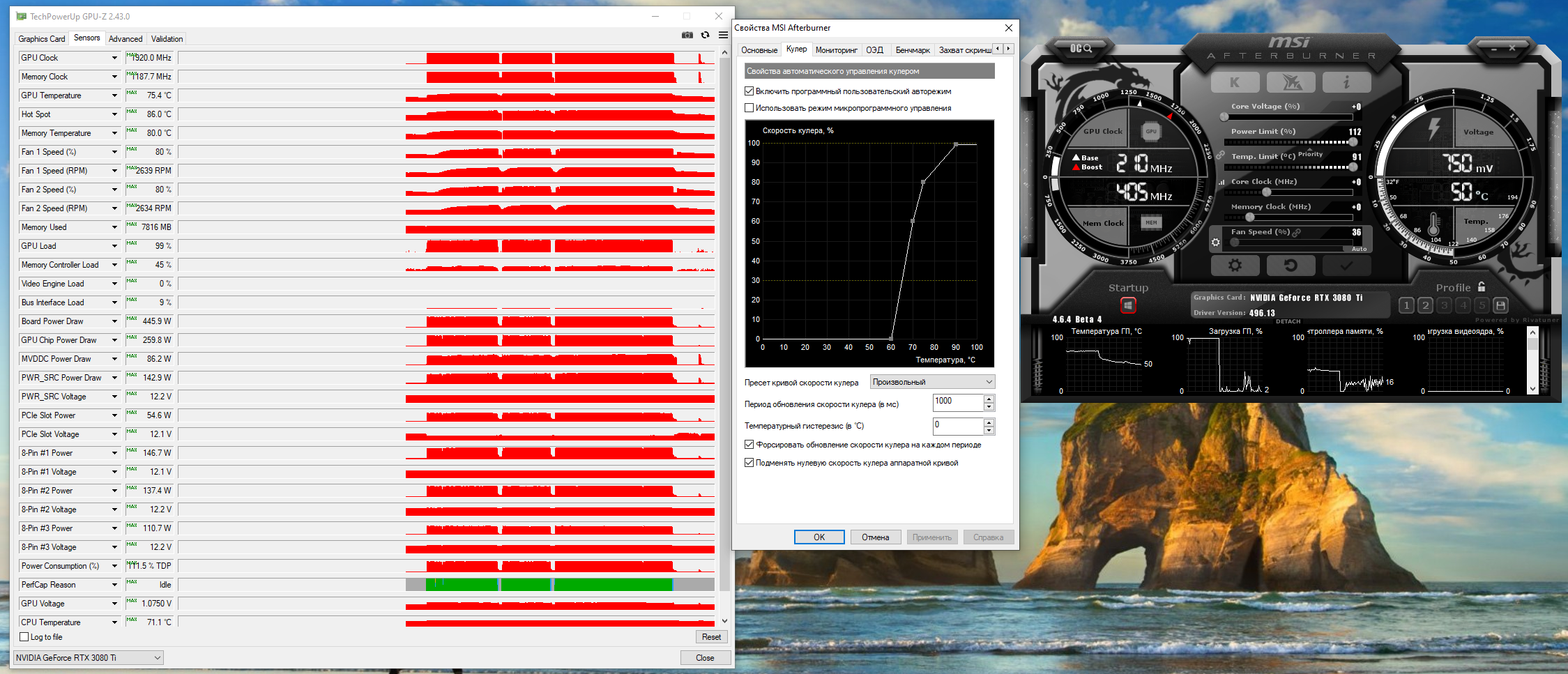Enable the firmware control mode checkbox
This screenshot has width=1568, height=674.
pos(749,108)
